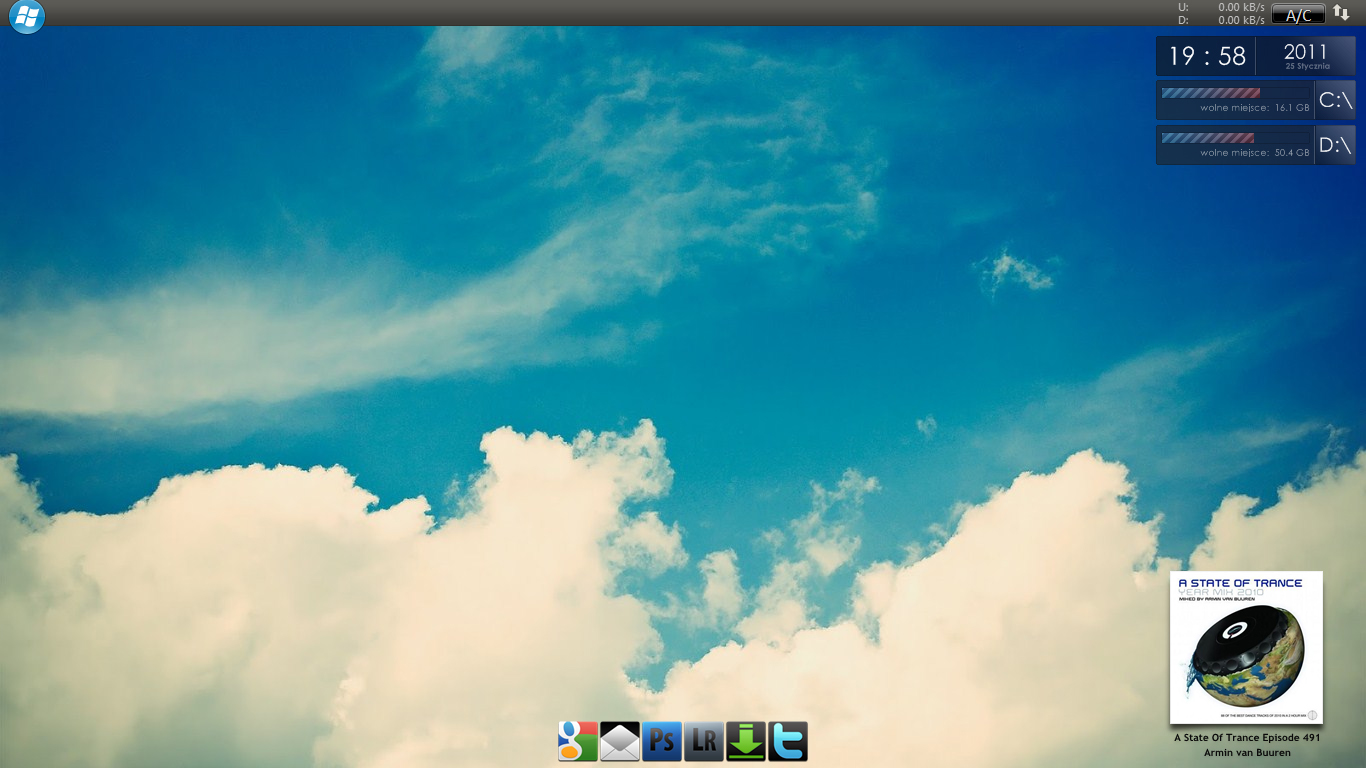Viewport: 1366px width, 768px height.
Task: Click the A/C power indicator
Action: [x=1299, y=14]
